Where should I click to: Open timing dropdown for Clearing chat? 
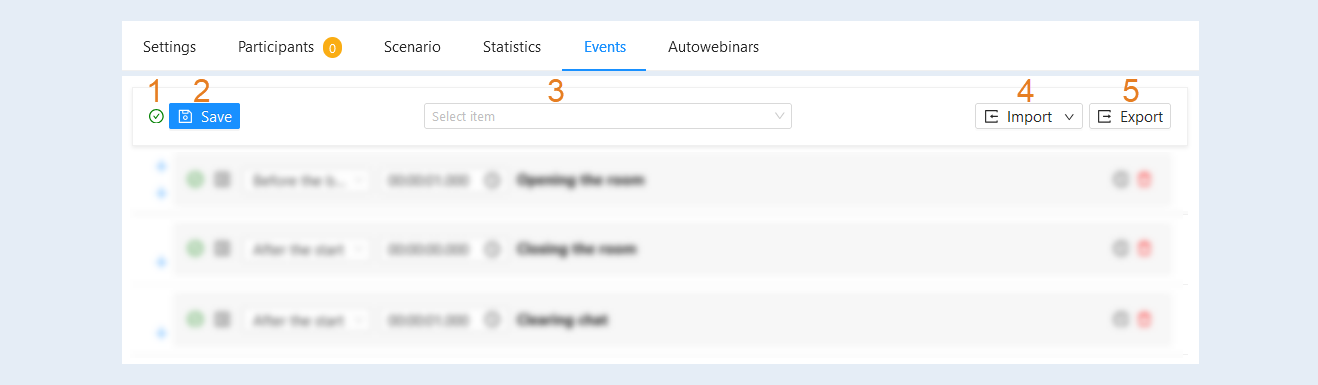(x=307, y=321)
